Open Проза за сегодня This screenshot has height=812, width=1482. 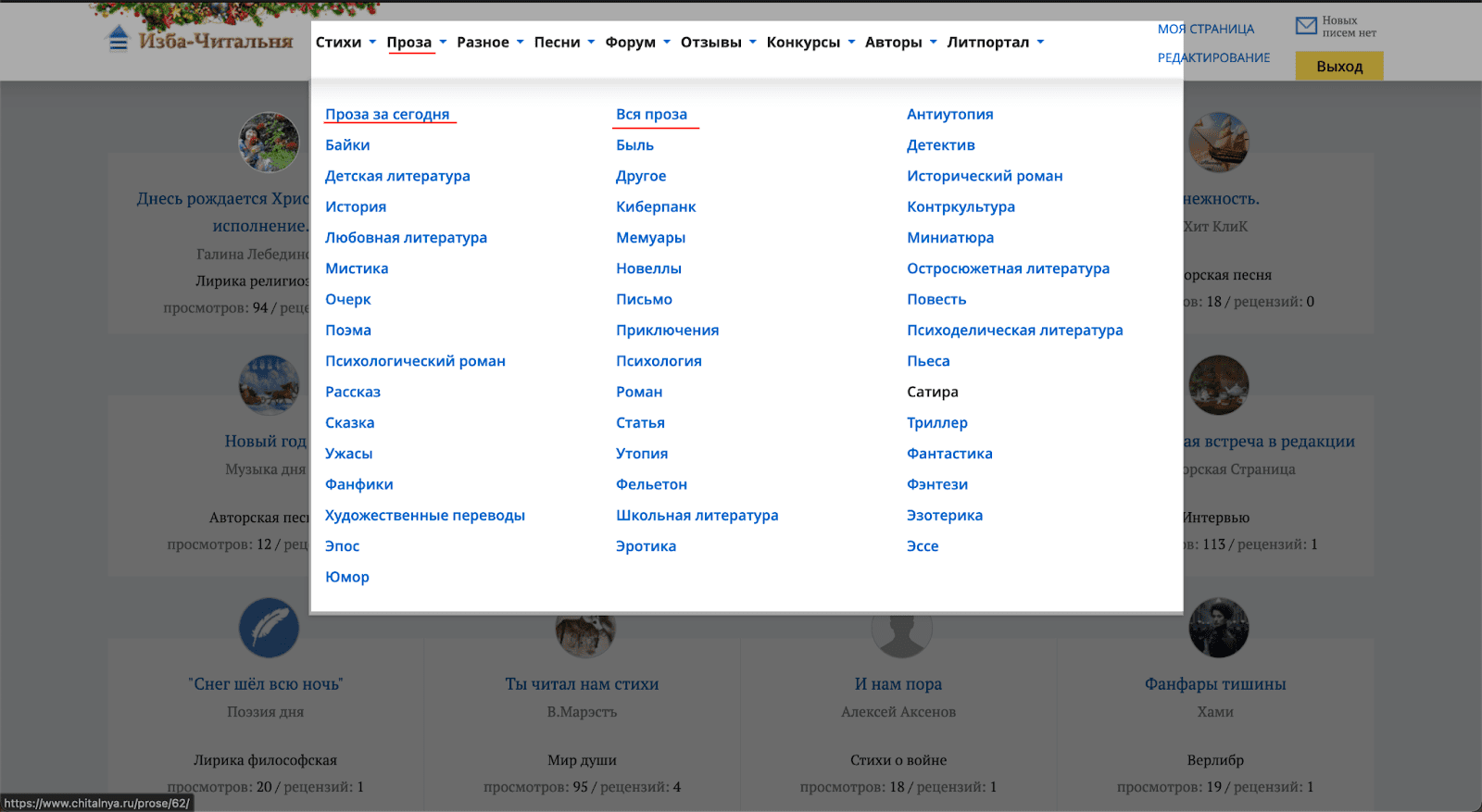(x=387, y=114)
